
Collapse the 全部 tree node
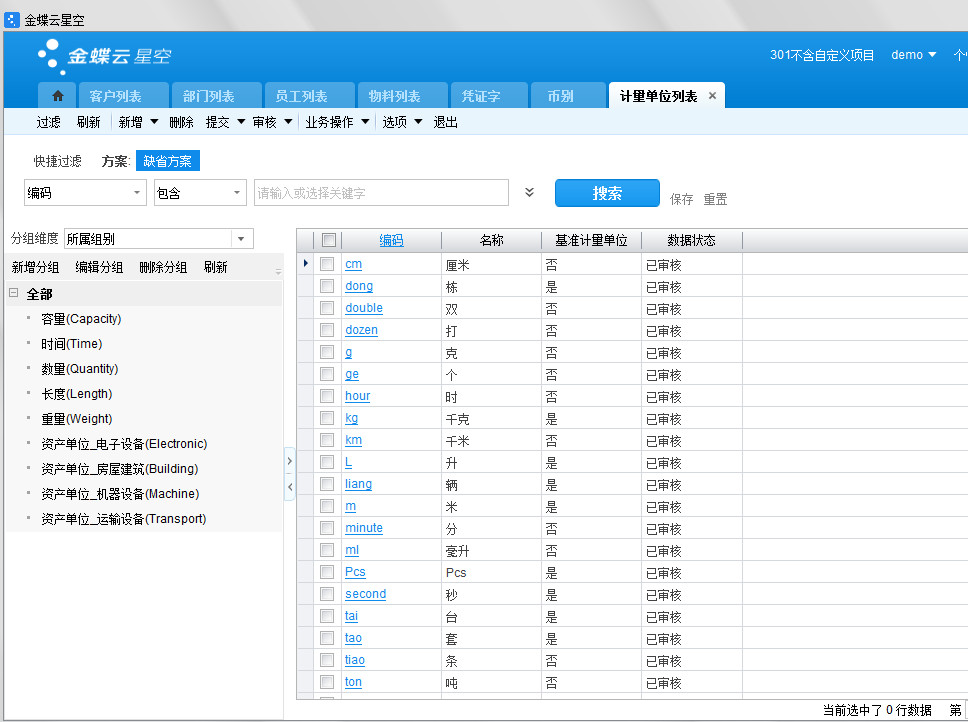pos(14,294)
